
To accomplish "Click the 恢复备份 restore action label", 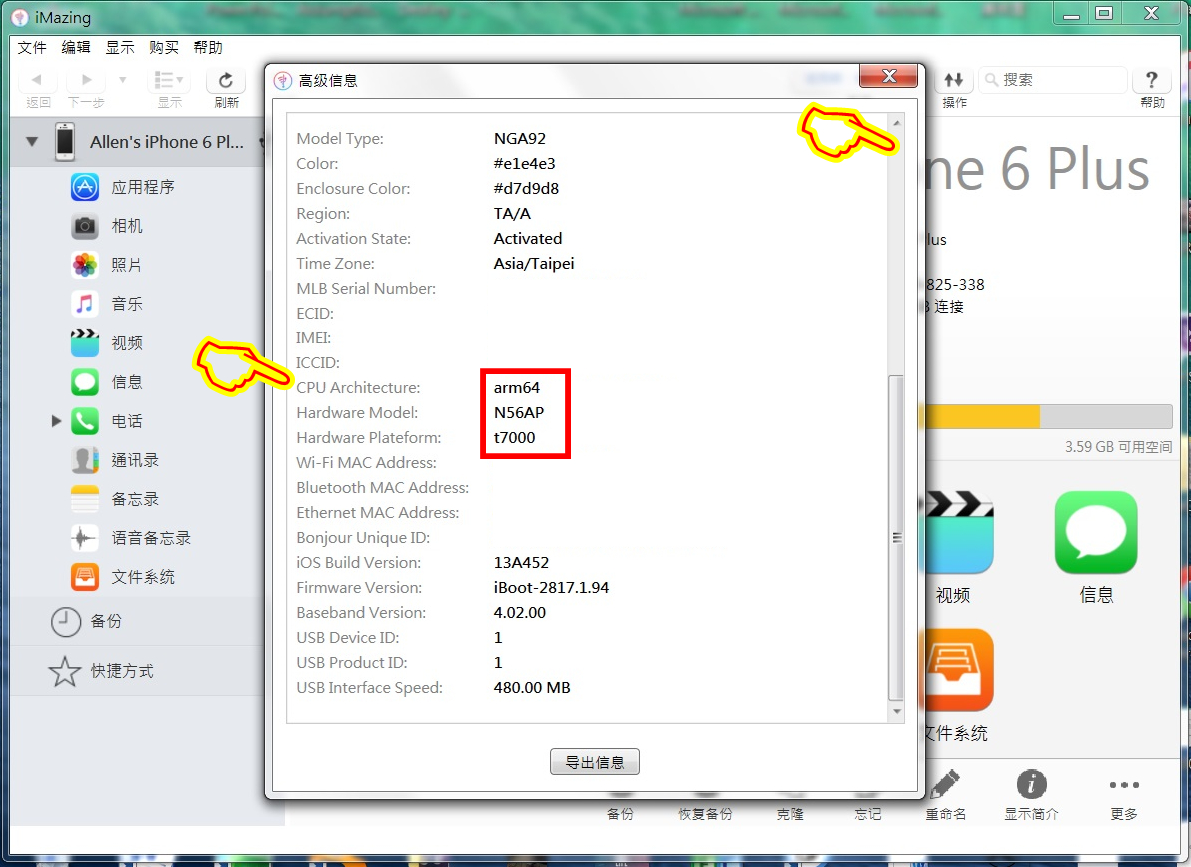I will [x=705, y=814].
